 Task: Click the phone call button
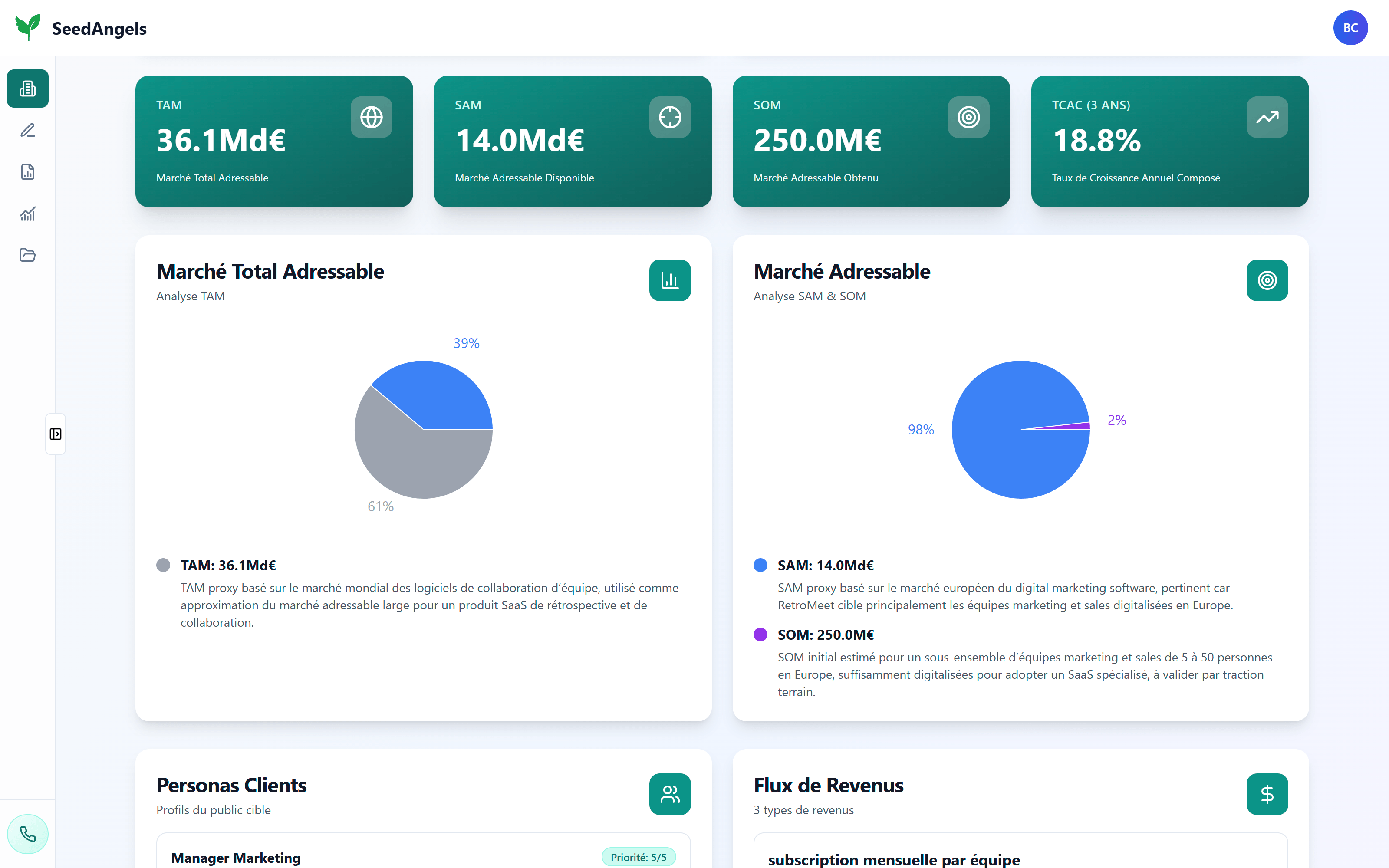click(27, 834)
